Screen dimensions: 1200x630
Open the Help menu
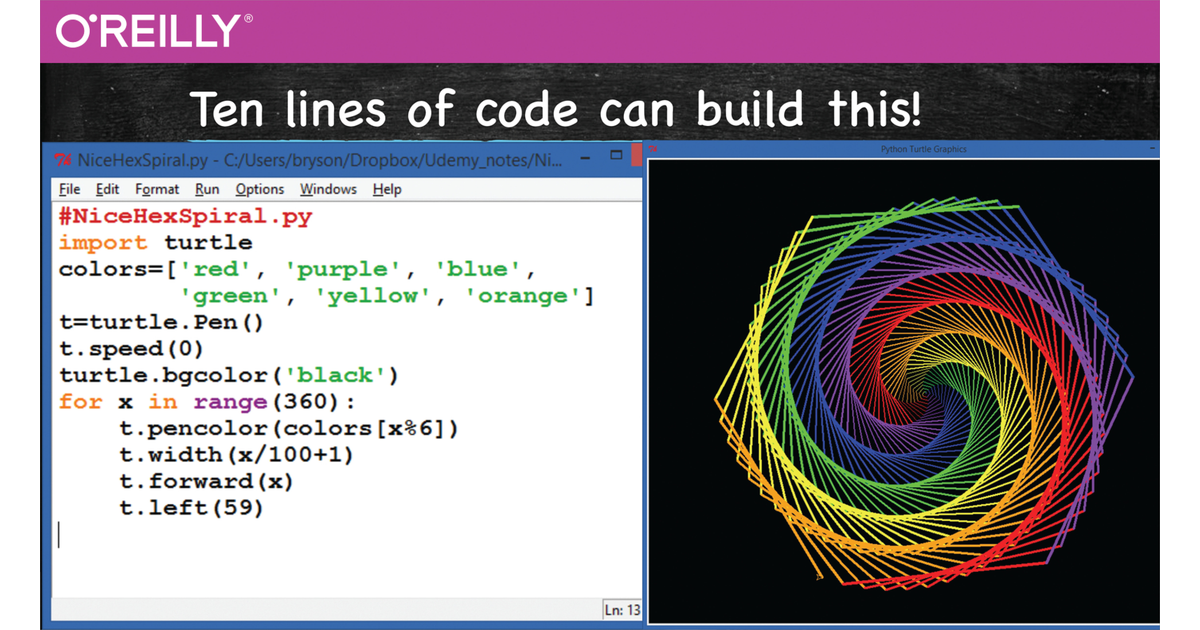point(386,189)
